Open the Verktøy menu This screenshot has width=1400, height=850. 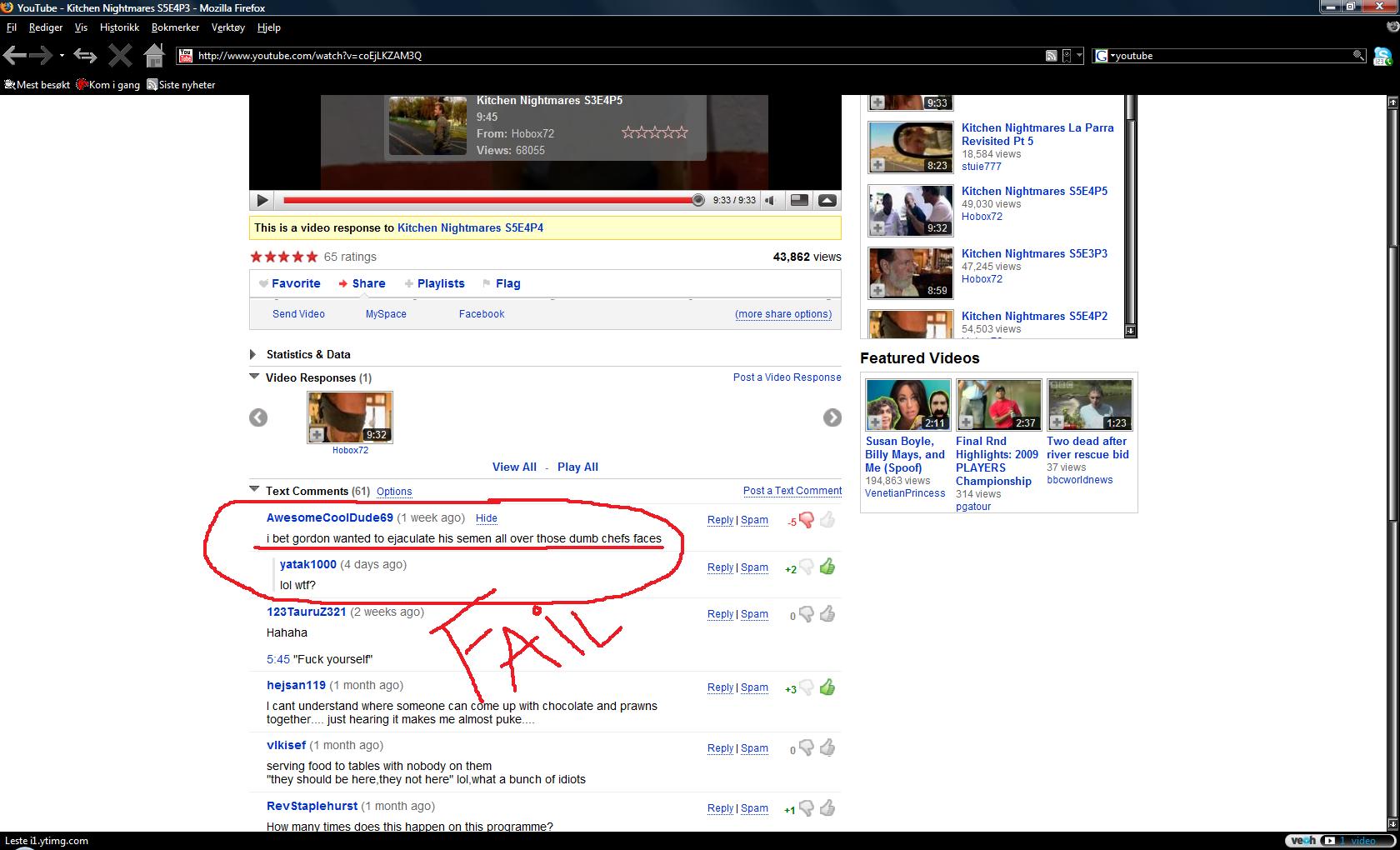[228, 27]
